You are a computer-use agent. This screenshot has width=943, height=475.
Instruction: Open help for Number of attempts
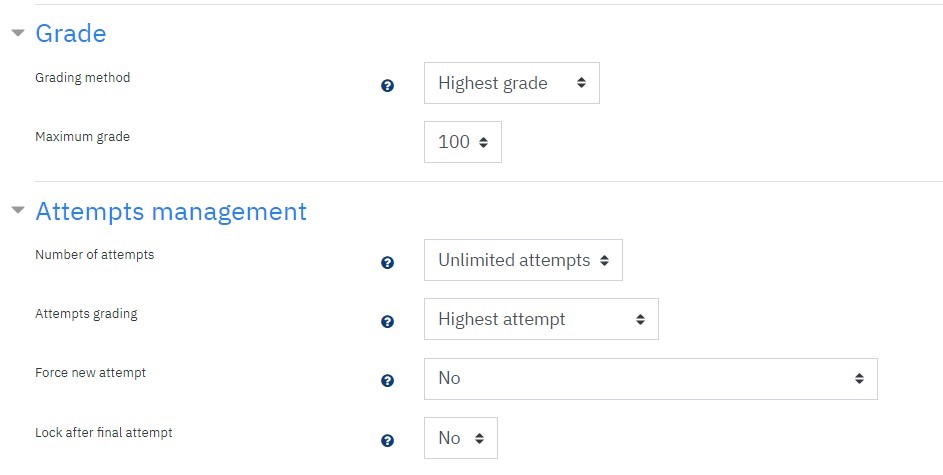tap(387, 263)
